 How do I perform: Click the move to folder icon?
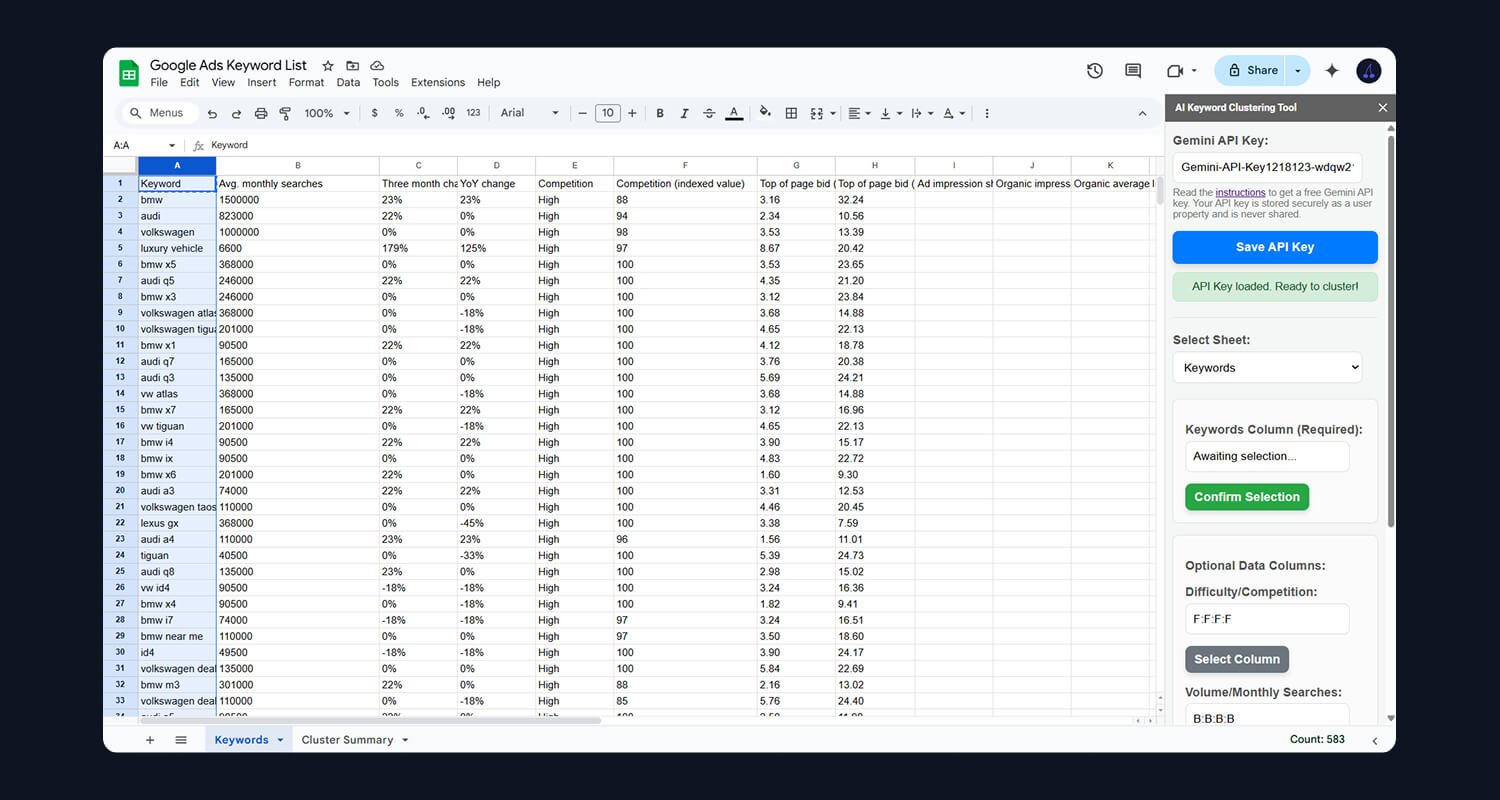352,66
